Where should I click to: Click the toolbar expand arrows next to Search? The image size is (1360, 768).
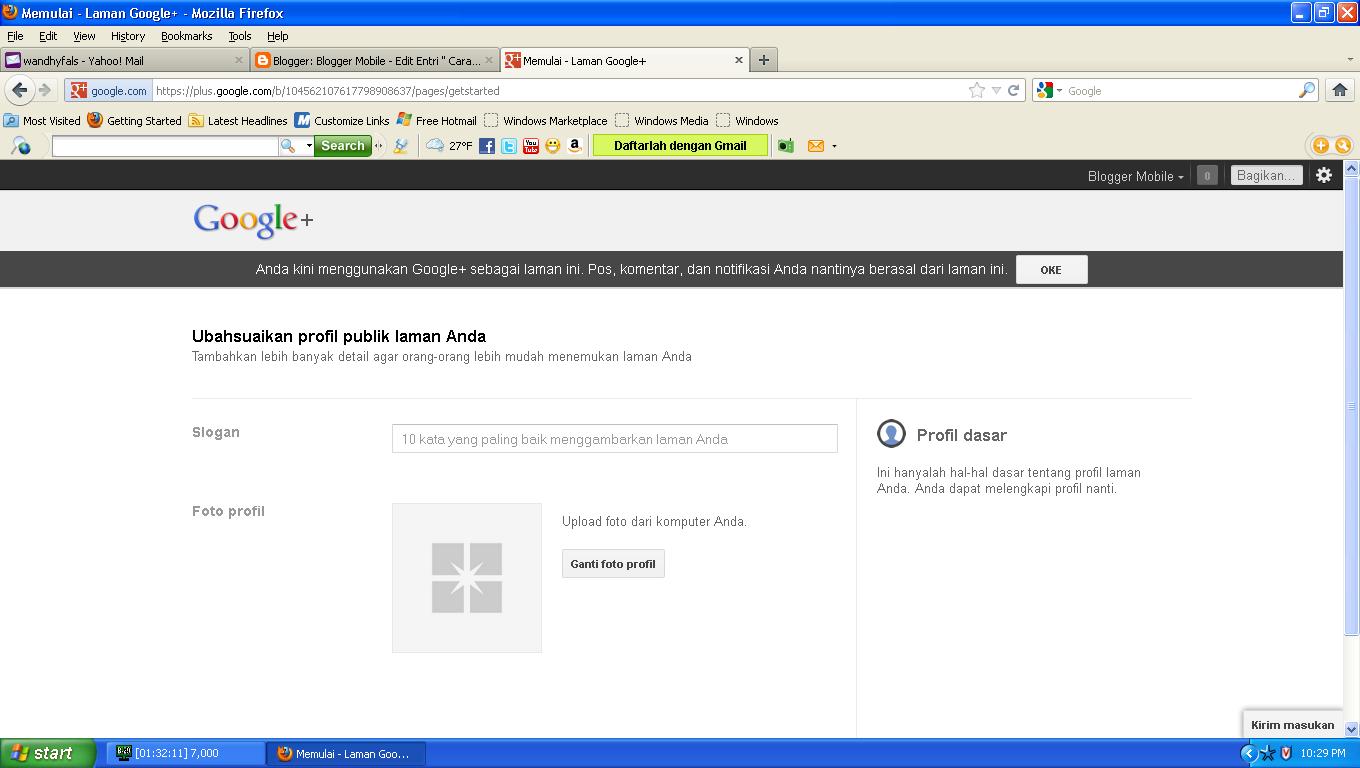pos(378,146)
